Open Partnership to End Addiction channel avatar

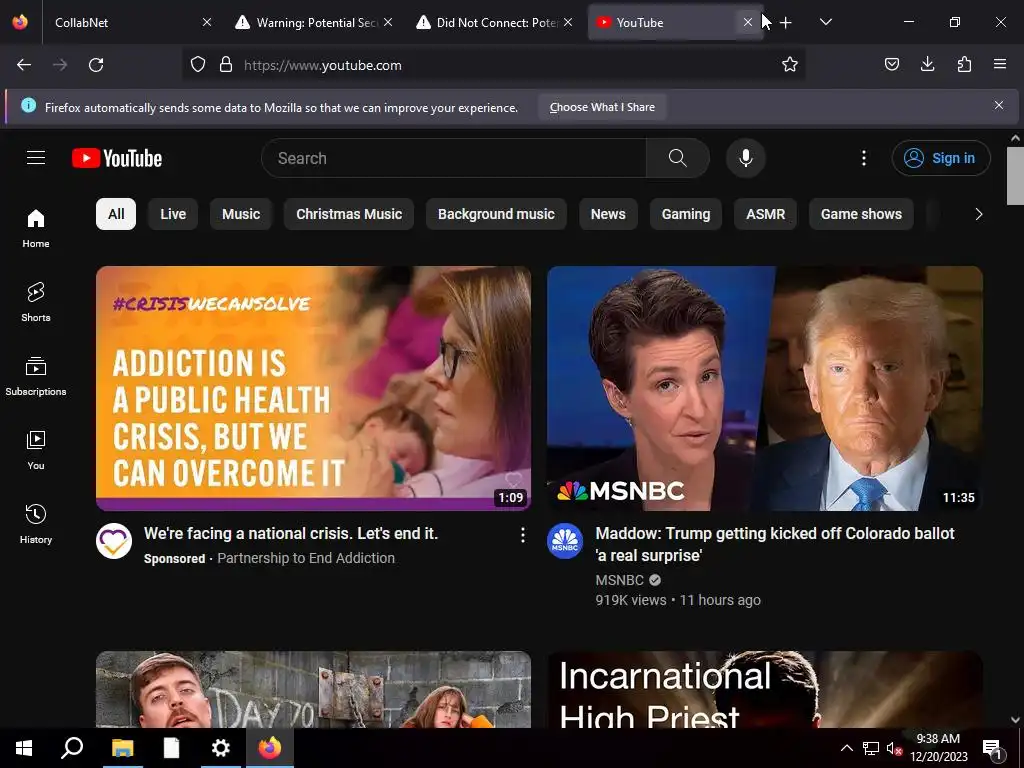[114, 541]
